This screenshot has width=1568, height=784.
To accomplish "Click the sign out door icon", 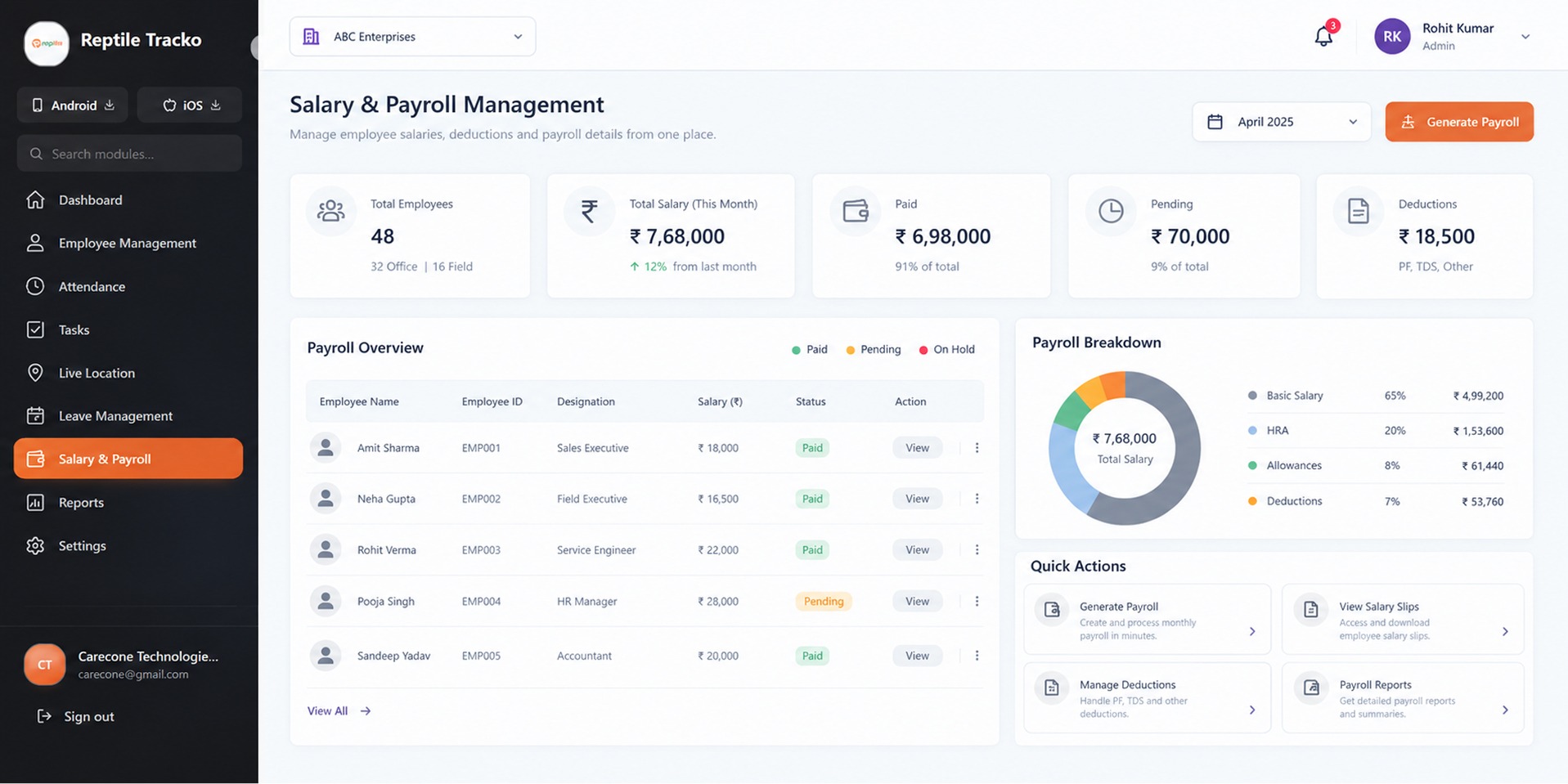I will 44,716.
